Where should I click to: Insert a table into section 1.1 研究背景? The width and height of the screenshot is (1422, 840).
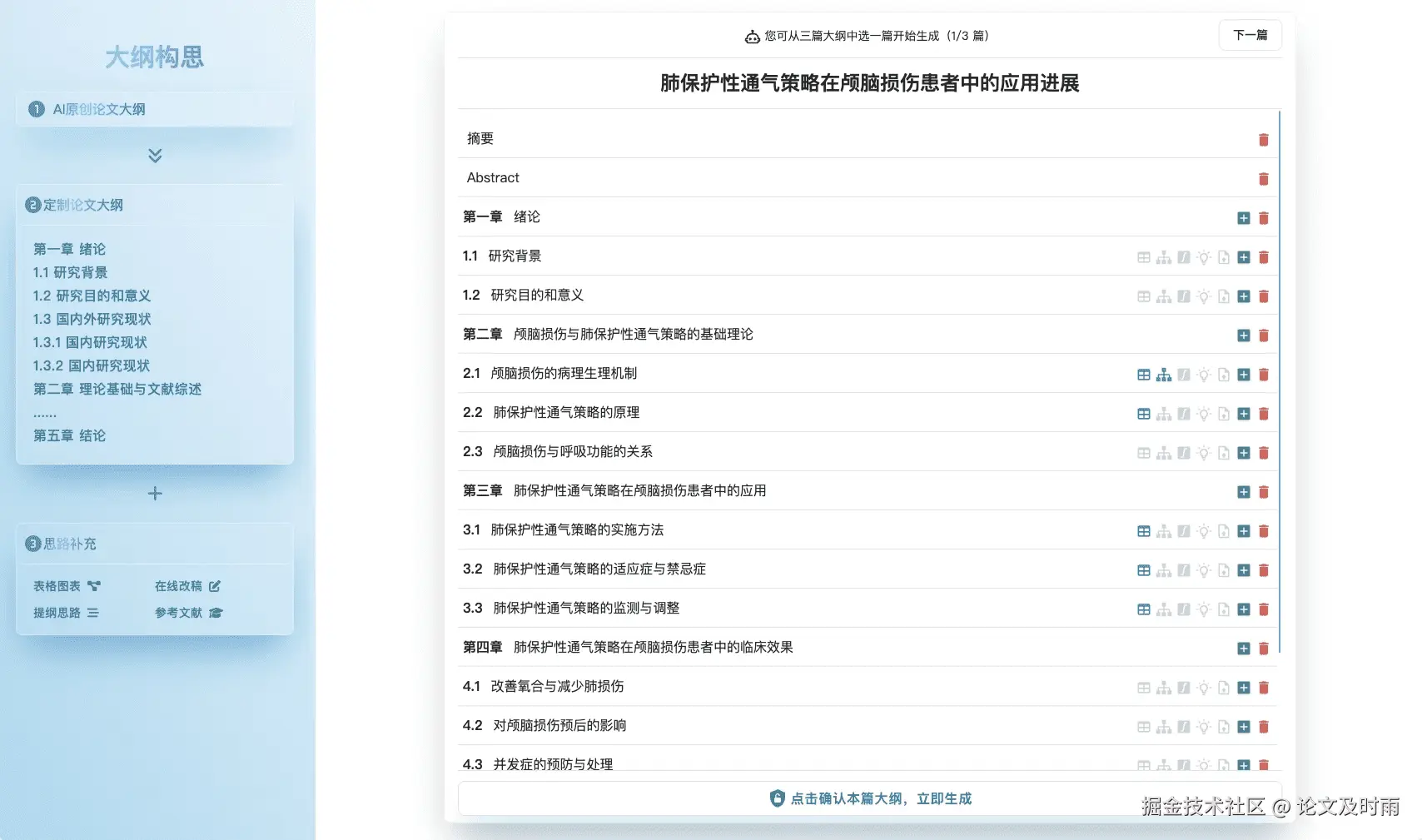click(1144, 257)
